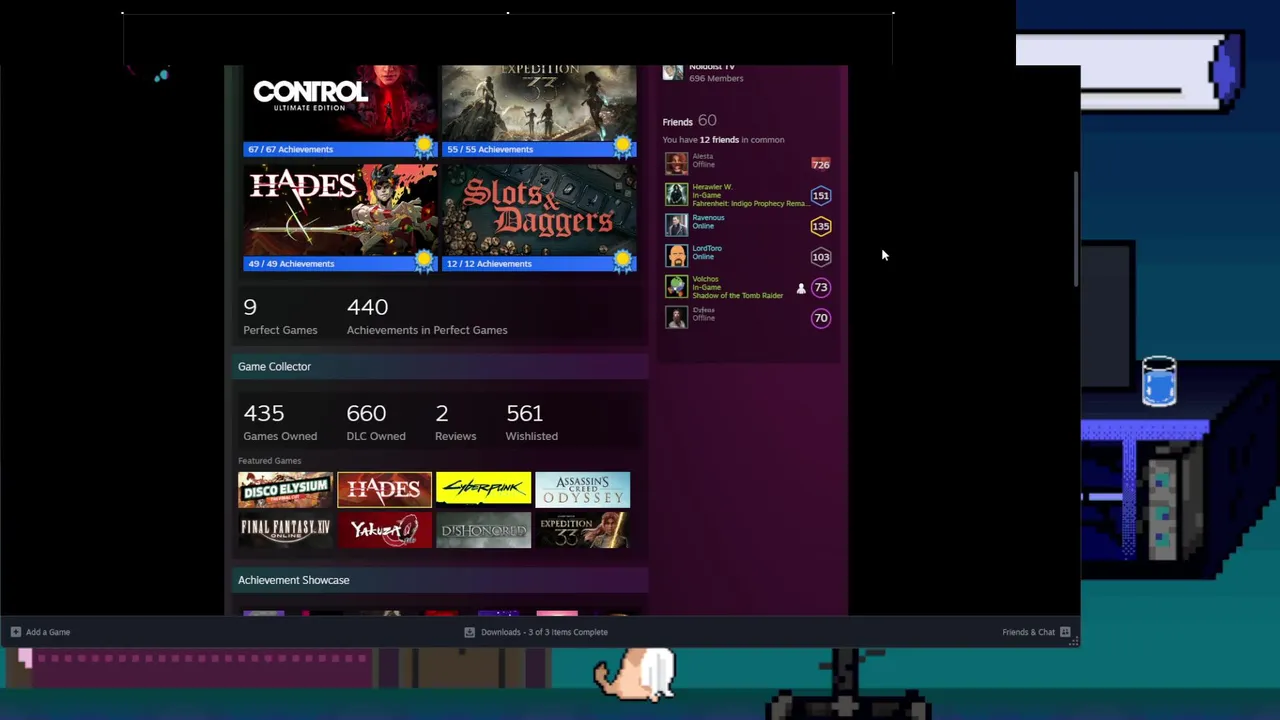The image size is (1280, 720).
Task: Open the Expedition 33 featured game thumbnail
Action: click(x=582, y=530)
